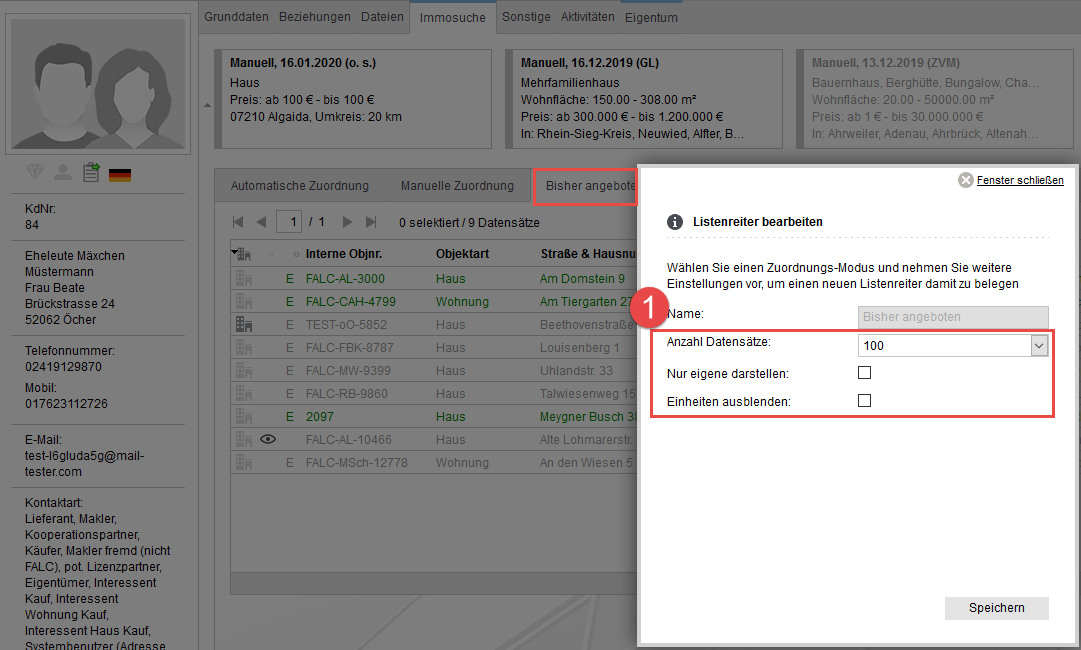Select the Mehrfamilienhaus search profile from 16.12.2019

point(644,98)
